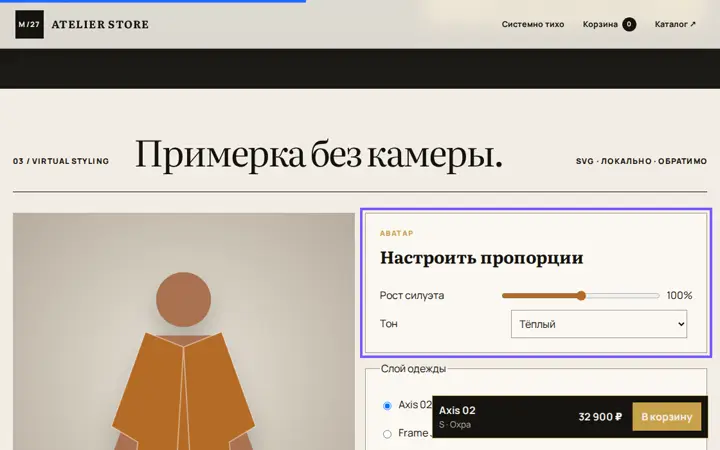The height and width of the screenshot is (450, 720).
Task: Open the Каталог link
Action: [x=675, y=24]
